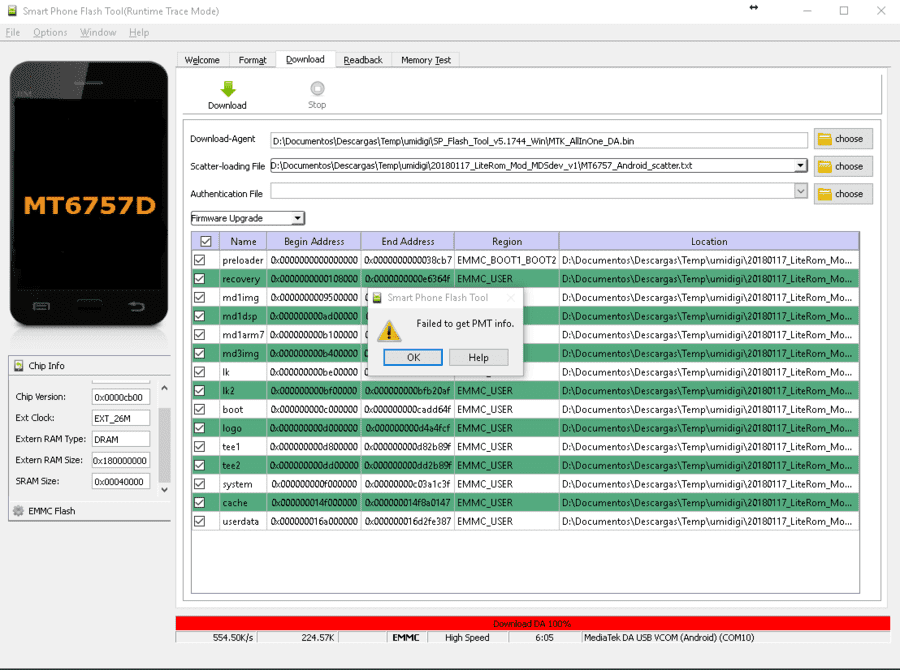This screenshot has width=900, height=670.
Task: Click choose button for Authentication File
Action: click(843, 194)
